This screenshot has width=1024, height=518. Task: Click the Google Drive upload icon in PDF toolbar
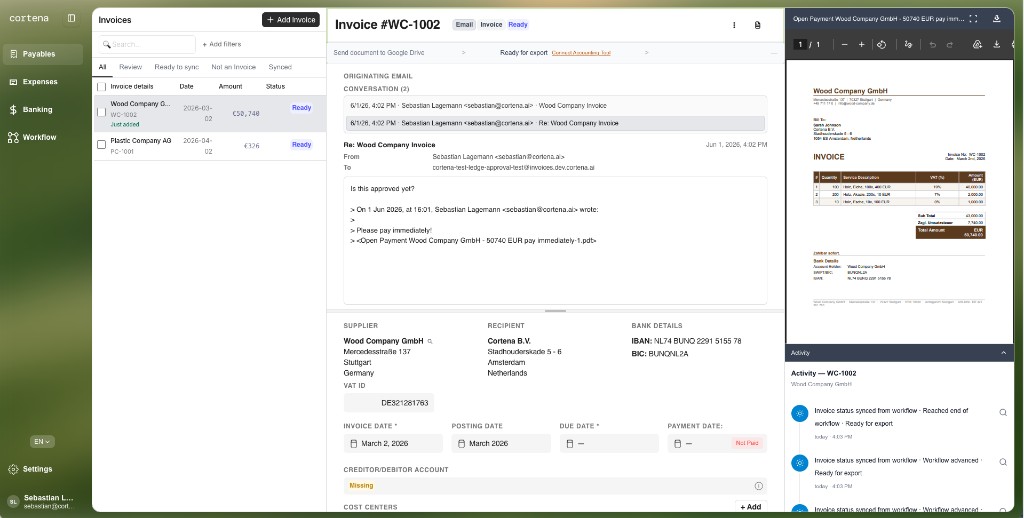tap(977, 44)
